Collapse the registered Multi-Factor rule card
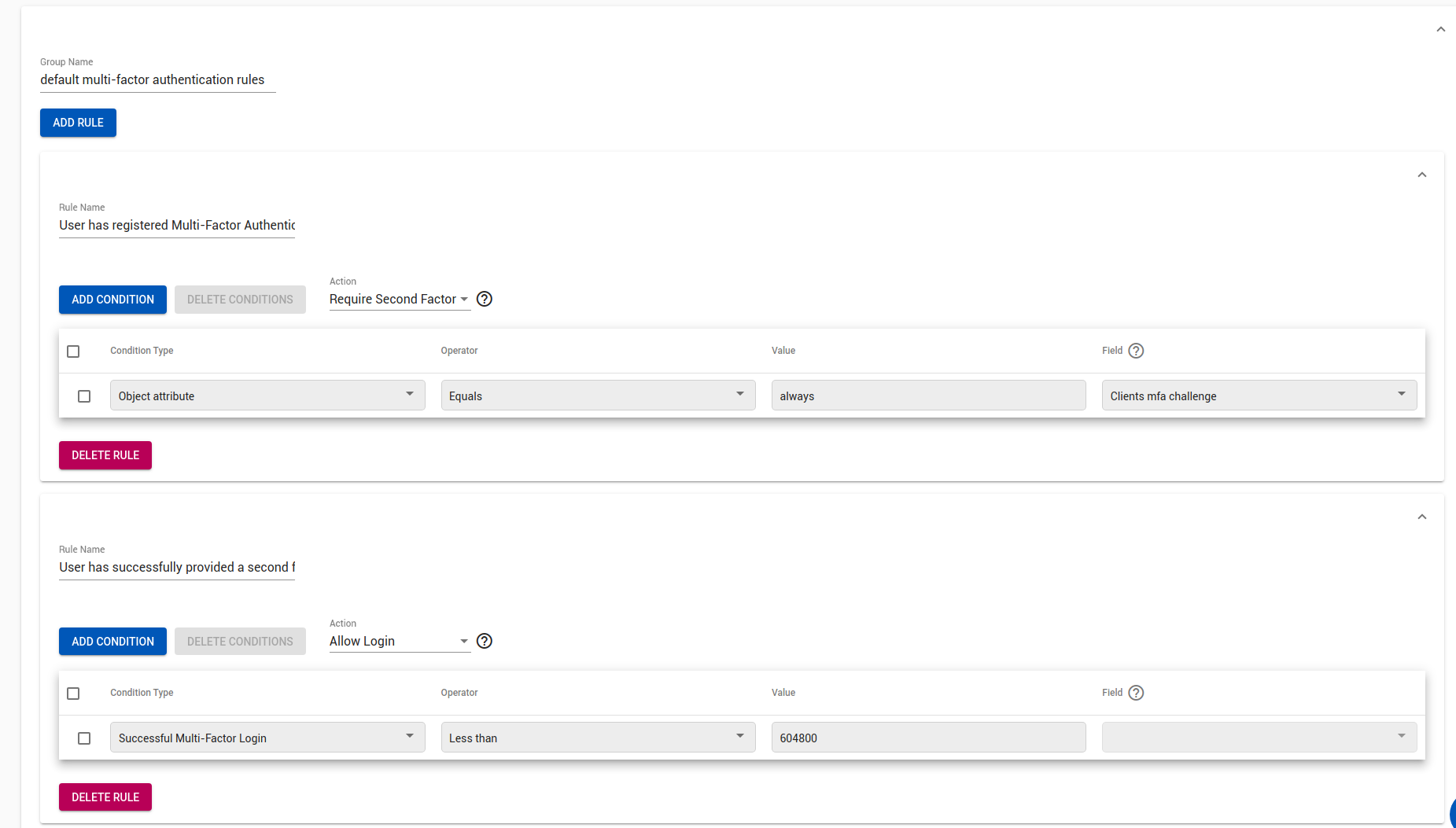This screenshot has height=828, width=1456. 1421,175
